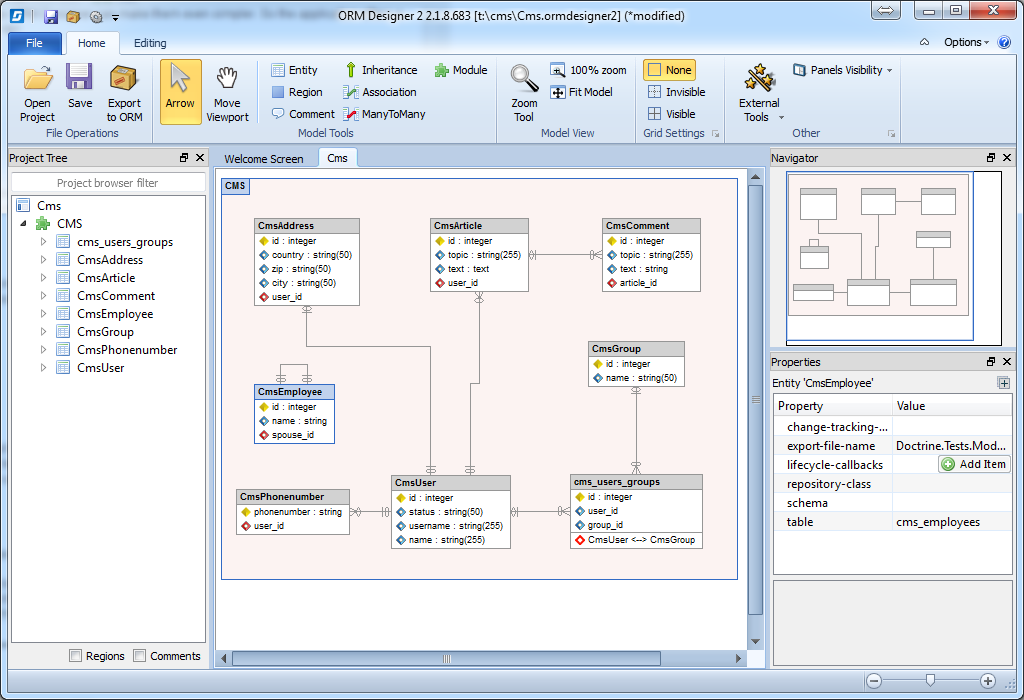Select the Arrow tool

[180, 92]
